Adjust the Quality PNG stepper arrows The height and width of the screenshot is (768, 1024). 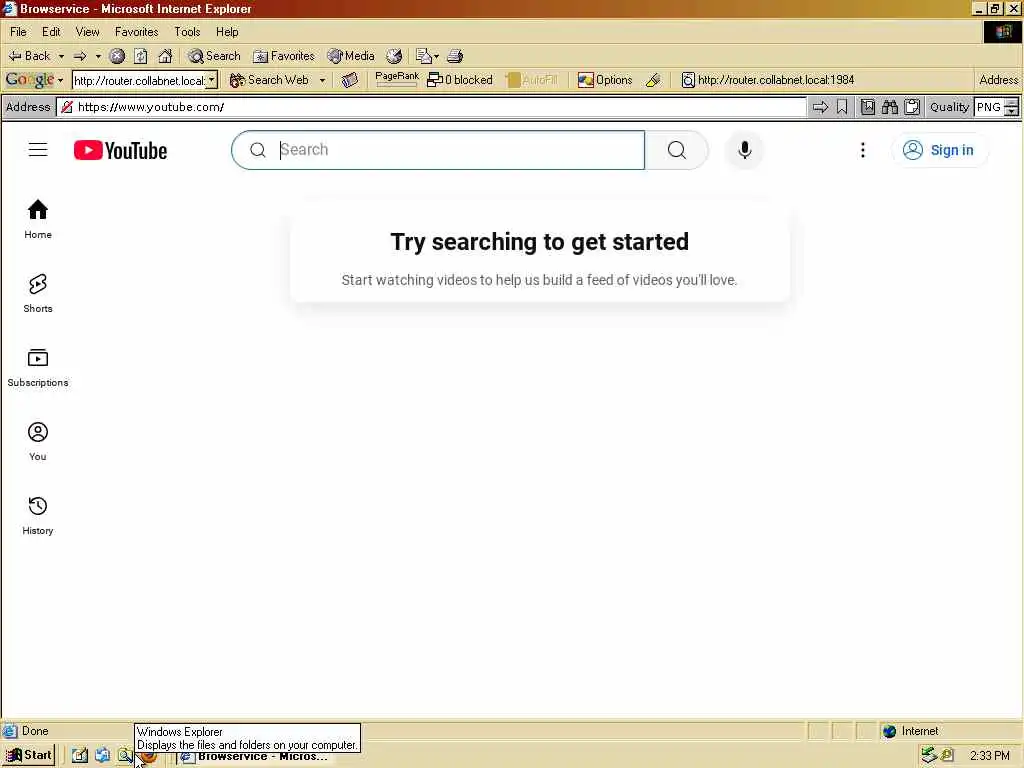coord(1011,107)
